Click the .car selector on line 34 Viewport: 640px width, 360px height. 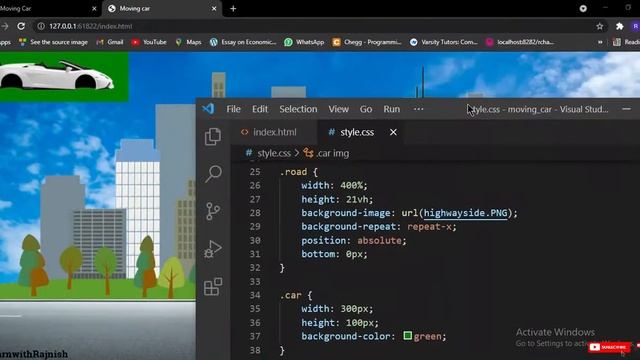coord(291,295)
